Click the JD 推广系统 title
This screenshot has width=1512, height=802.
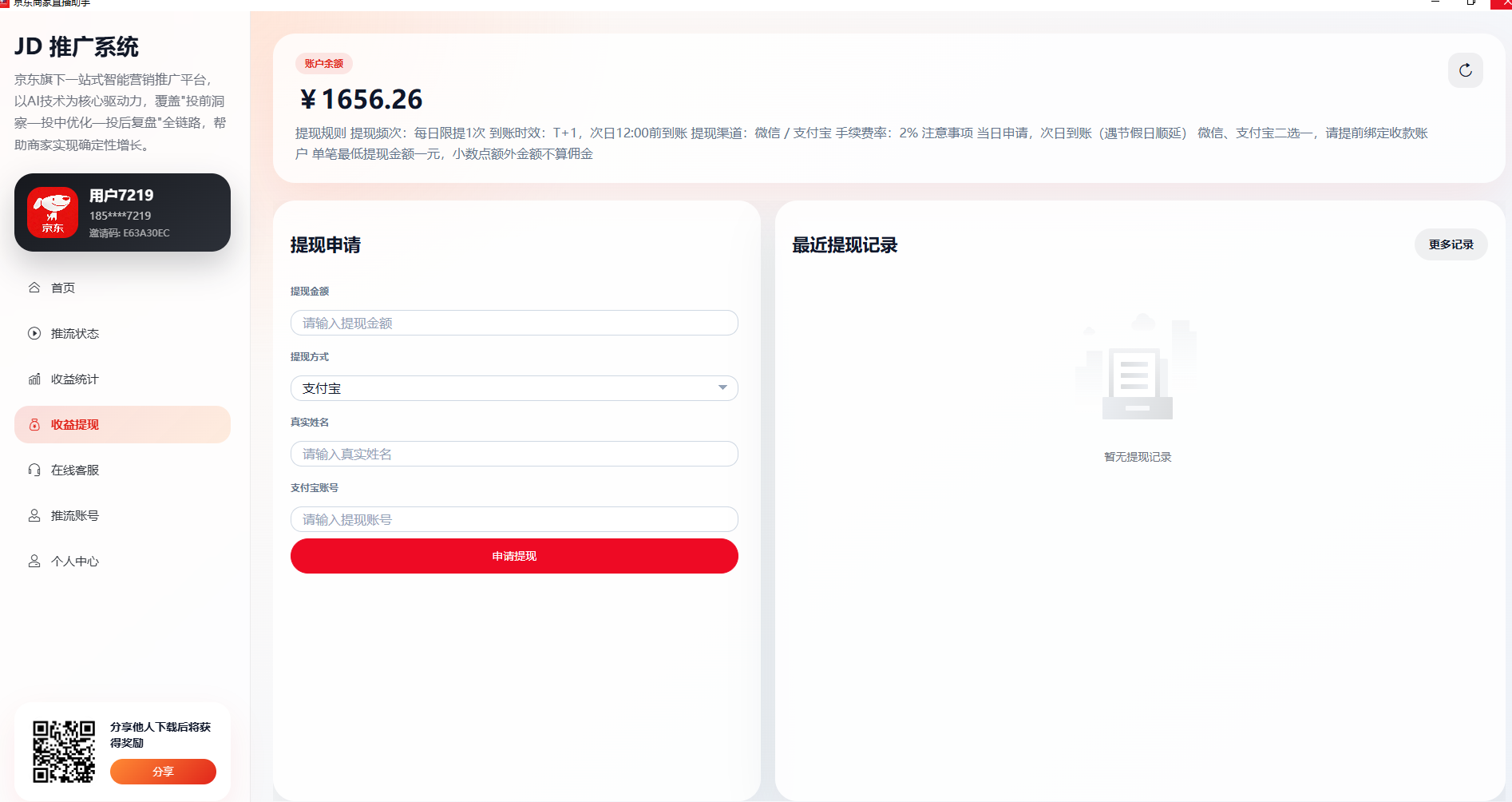tap(77, 47)
